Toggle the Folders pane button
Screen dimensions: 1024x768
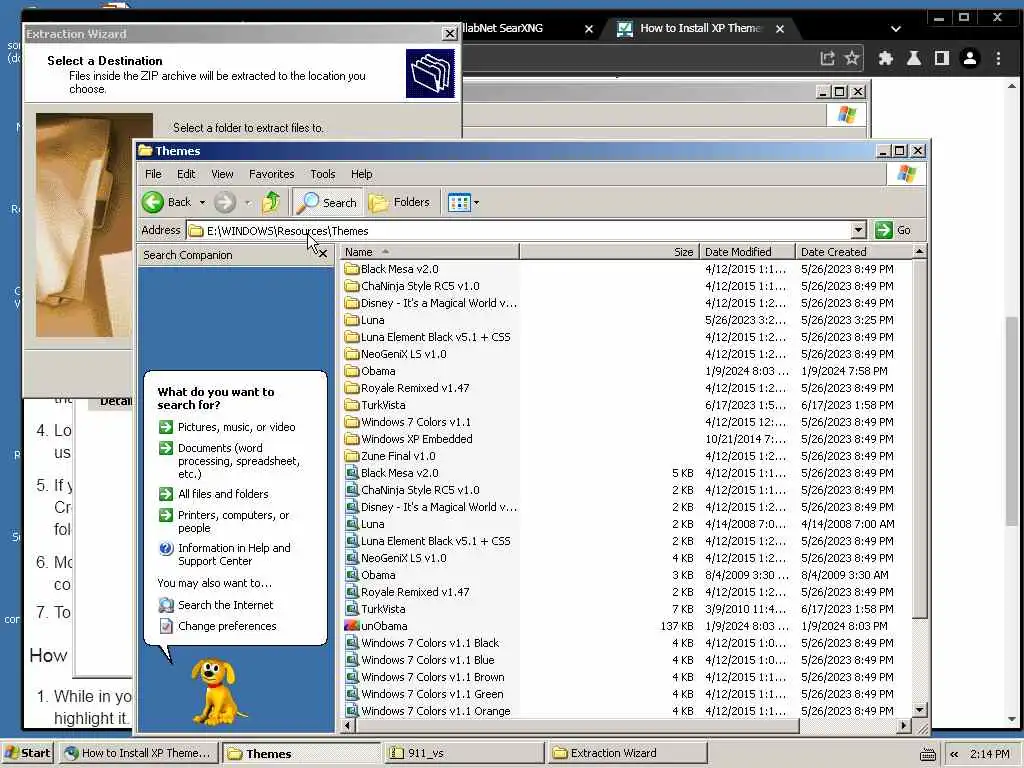(x=400, y=202)
